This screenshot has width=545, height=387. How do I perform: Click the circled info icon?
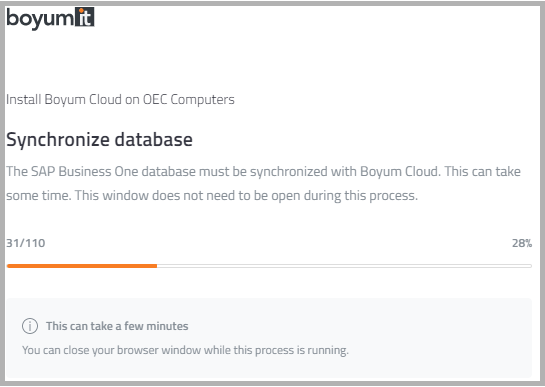[x=30, y=326]
